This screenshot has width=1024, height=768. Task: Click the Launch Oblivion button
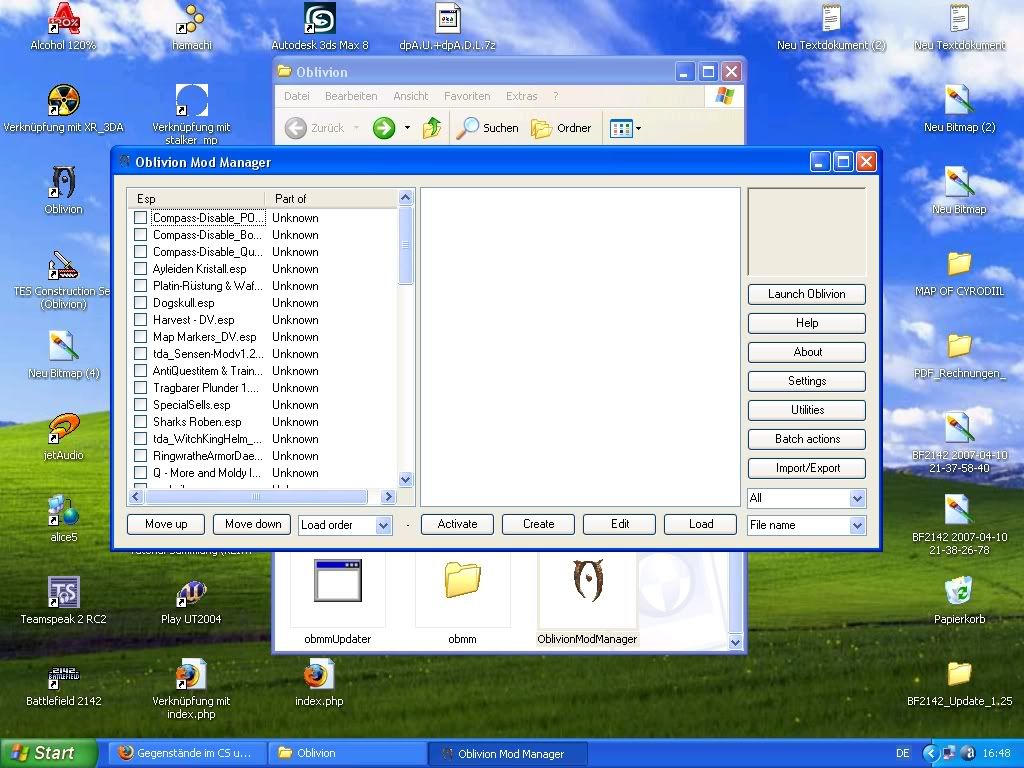[x=806, y=294]
